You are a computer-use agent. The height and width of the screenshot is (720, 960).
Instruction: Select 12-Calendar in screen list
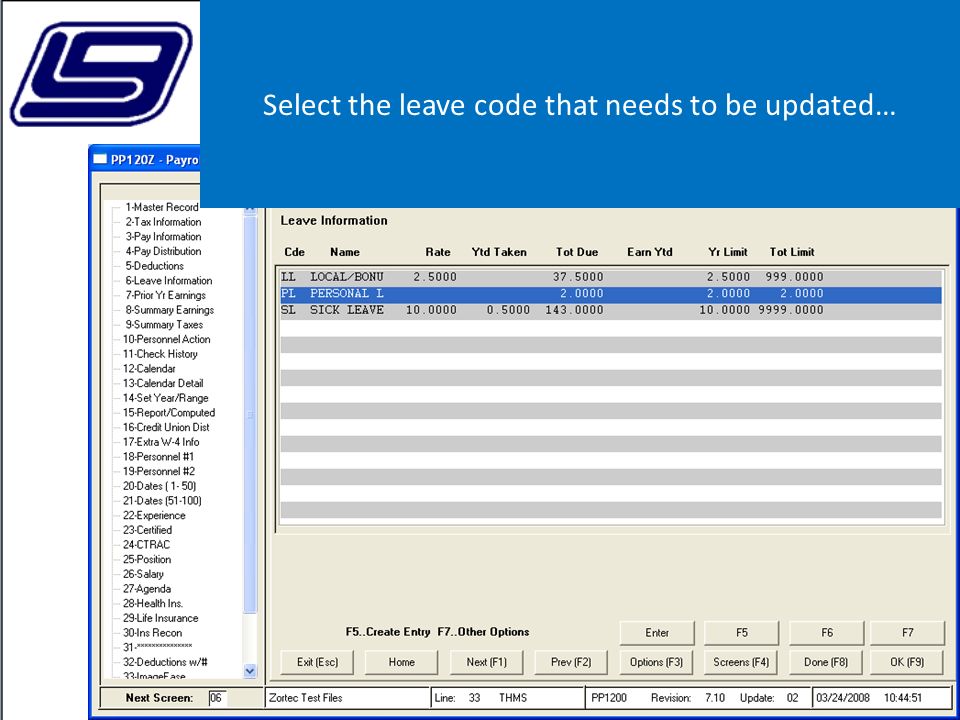point(149,369)
